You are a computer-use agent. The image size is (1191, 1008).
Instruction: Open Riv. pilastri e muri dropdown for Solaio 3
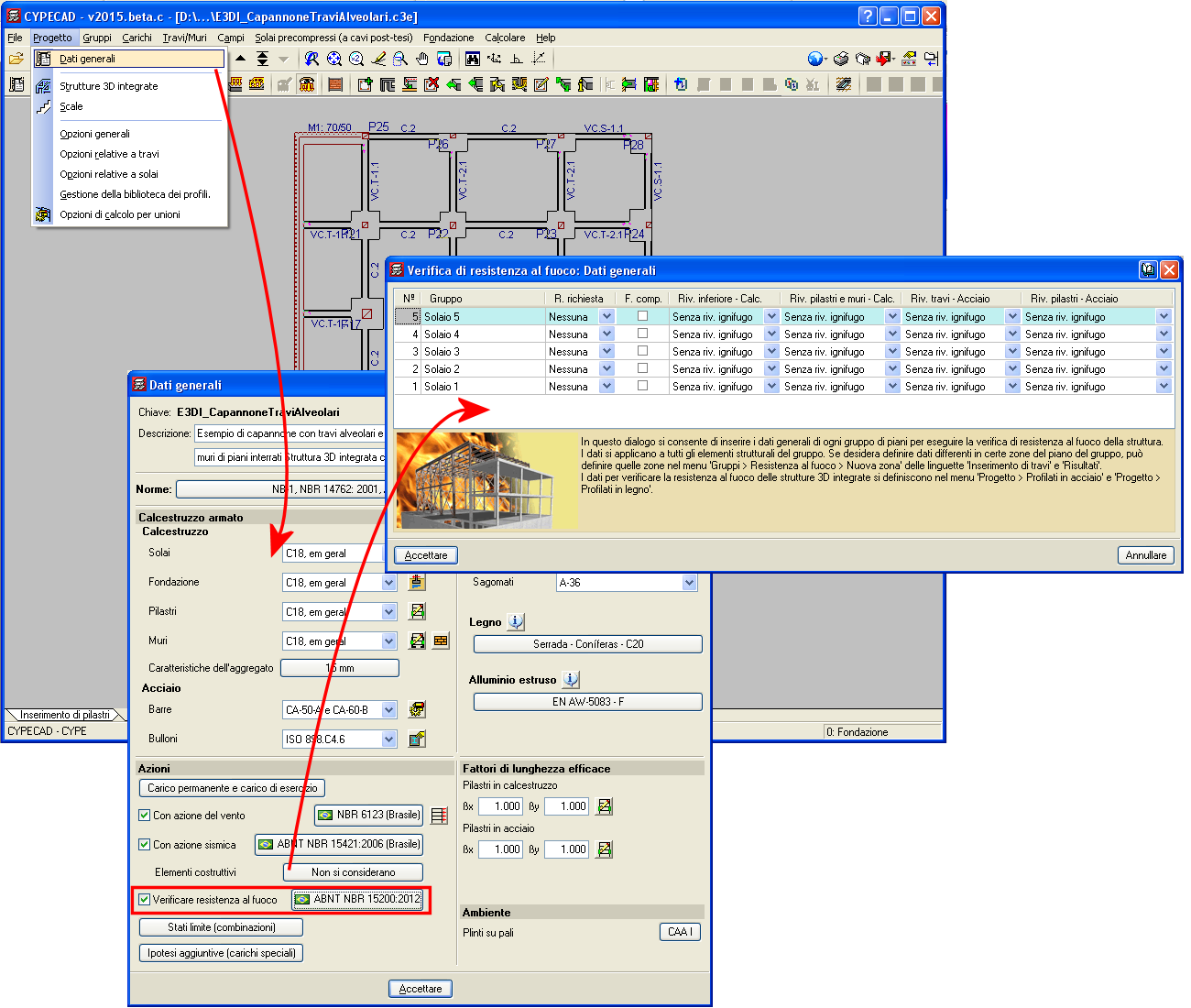tap(892, 351)
